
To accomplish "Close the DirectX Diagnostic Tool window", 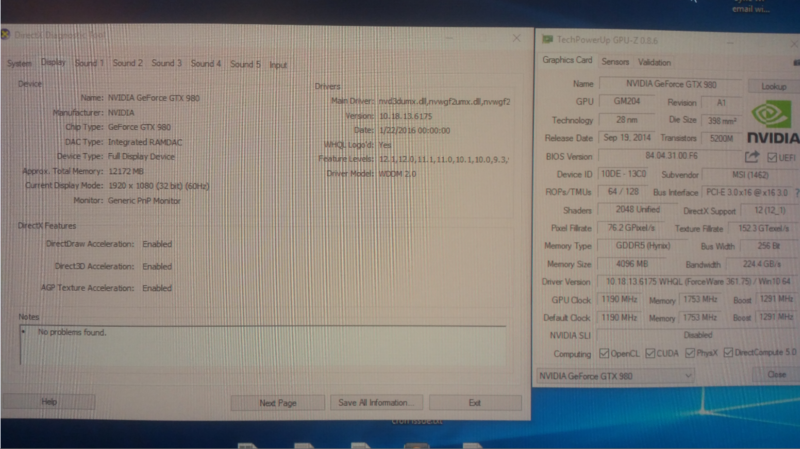I will tap(516, 38).
